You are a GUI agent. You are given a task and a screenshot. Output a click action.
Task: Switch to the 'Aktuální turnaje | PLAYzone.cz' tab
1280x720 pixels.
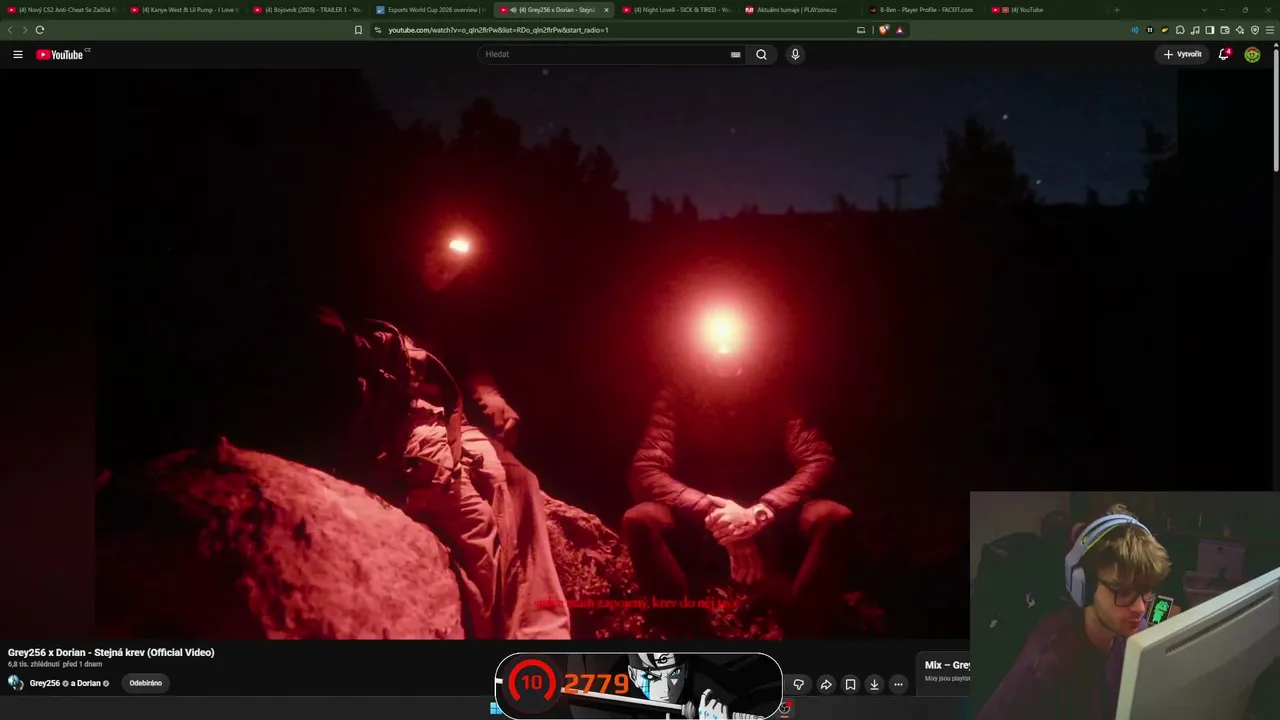pos(800,10)
